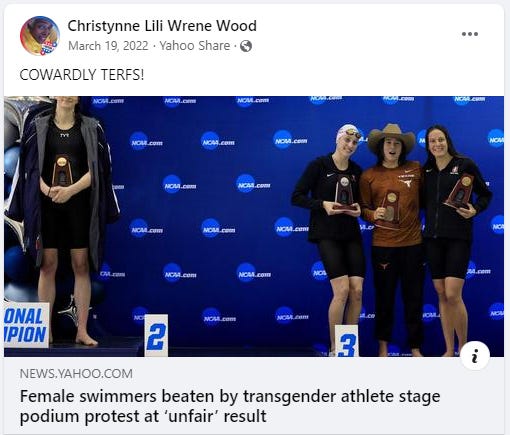The image size is (510, 435).
Task: Click the NEWS.YAHOO.COM domain label
Action: tap(76, 374)
